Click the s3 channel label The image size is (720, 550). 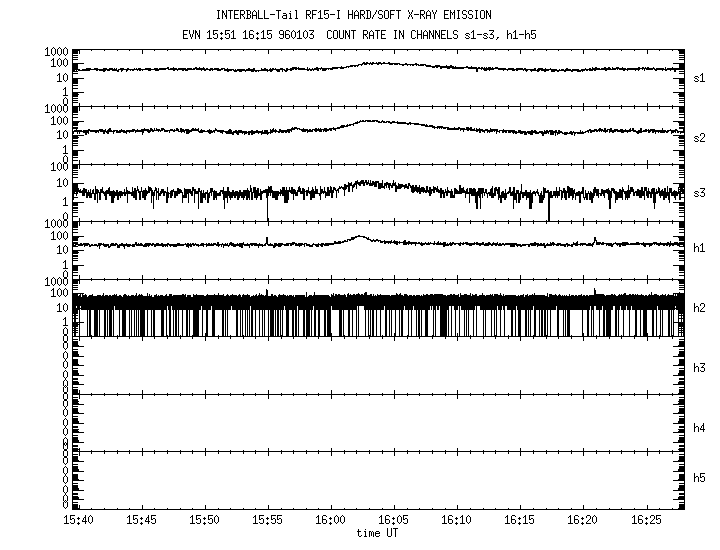(700, 192)
